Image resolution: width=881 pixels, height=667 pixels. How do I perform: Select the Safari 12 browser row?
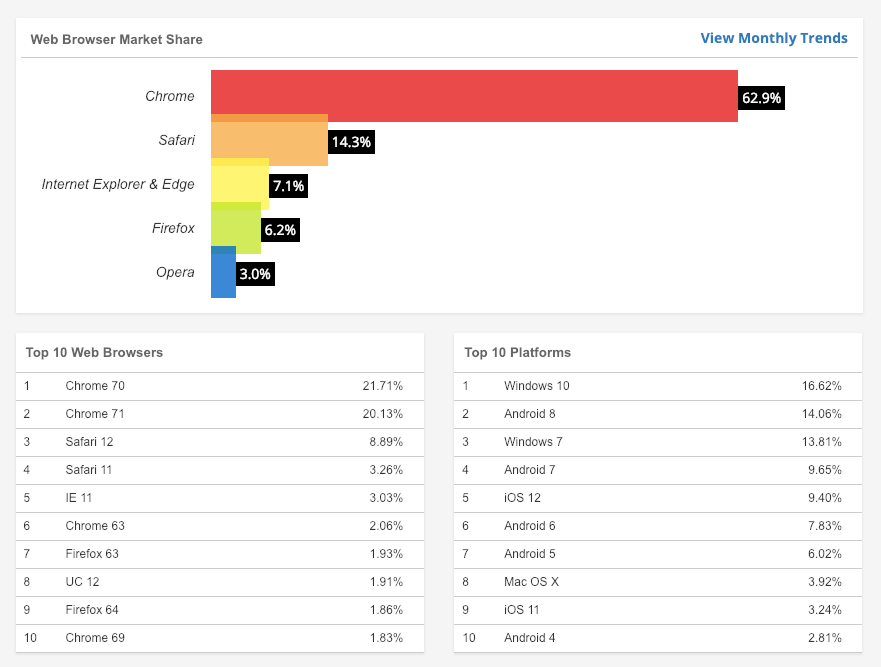(x=220, y=442)
